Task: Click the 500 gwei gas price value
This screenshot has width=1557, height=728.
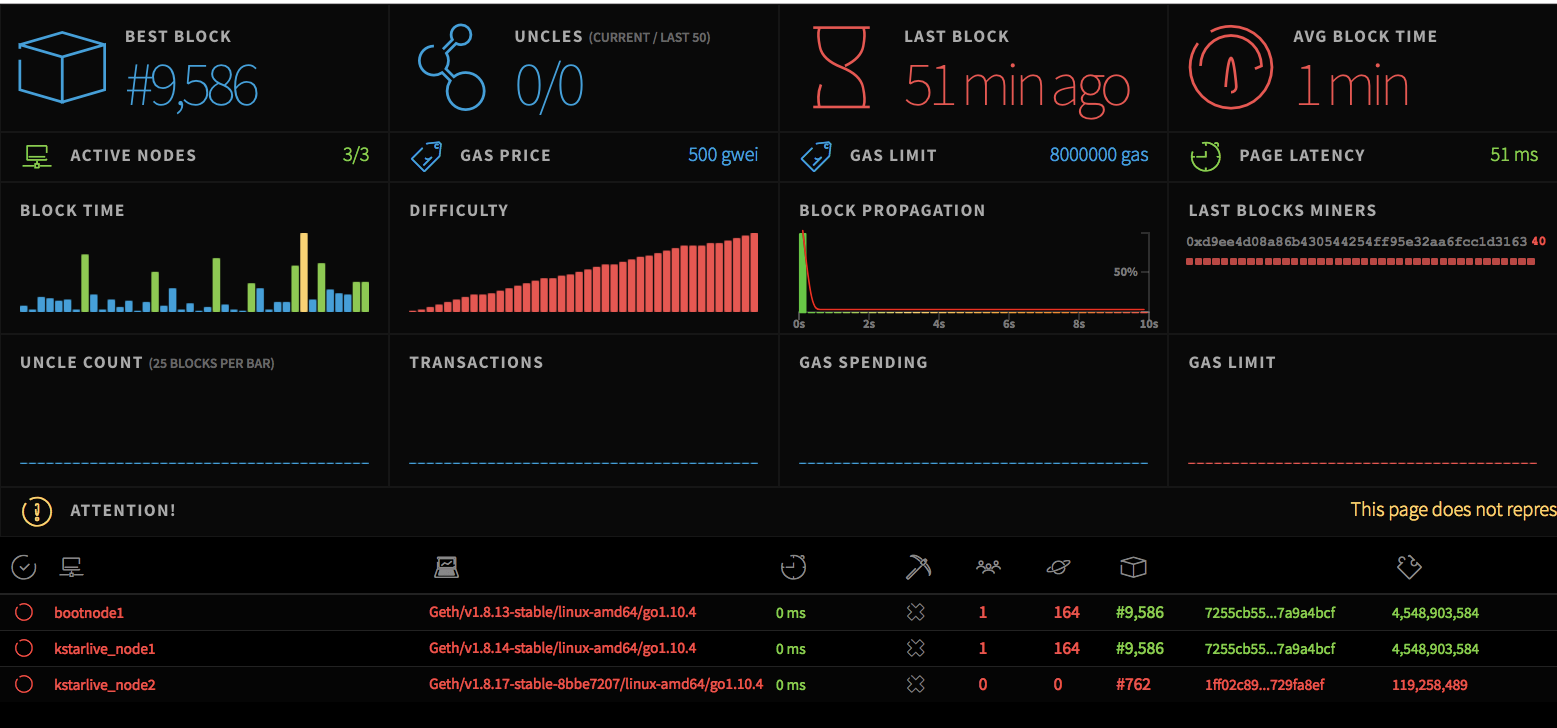Action: (x=723, y=155)
